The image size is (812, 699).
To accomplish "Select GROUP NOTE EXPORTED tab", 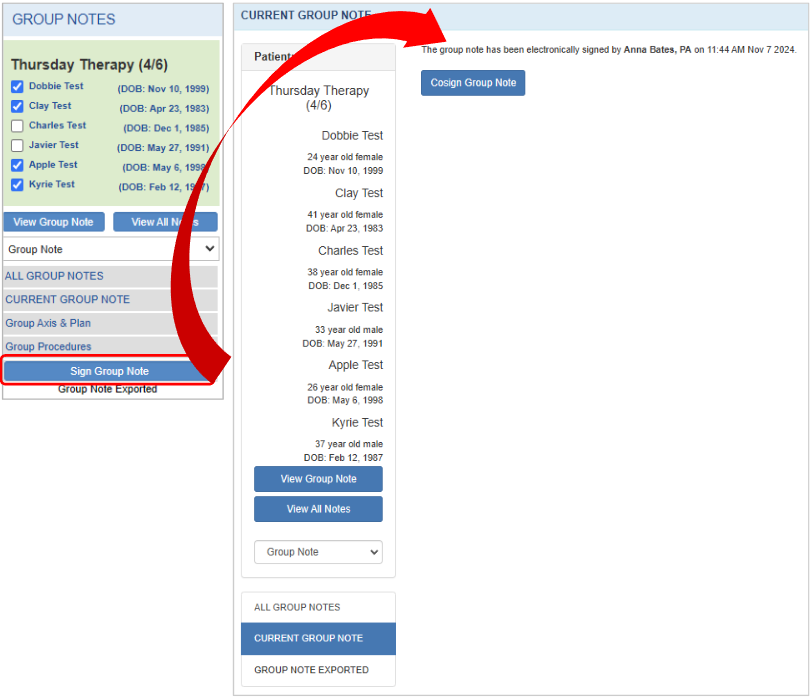I will [311, 670].
